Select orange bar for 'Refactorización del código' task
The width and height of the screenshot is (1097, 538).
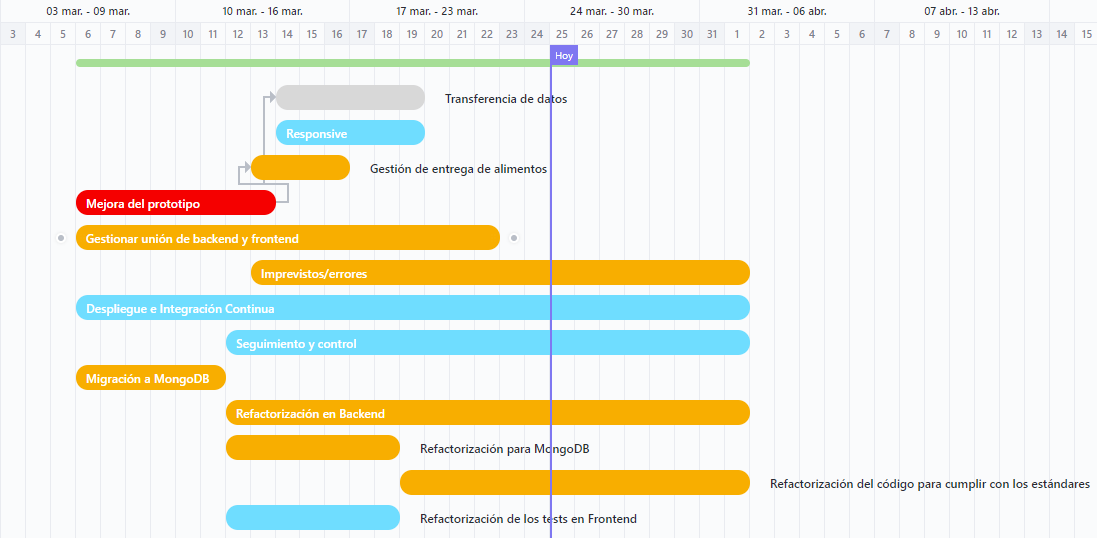click(575, 483)
